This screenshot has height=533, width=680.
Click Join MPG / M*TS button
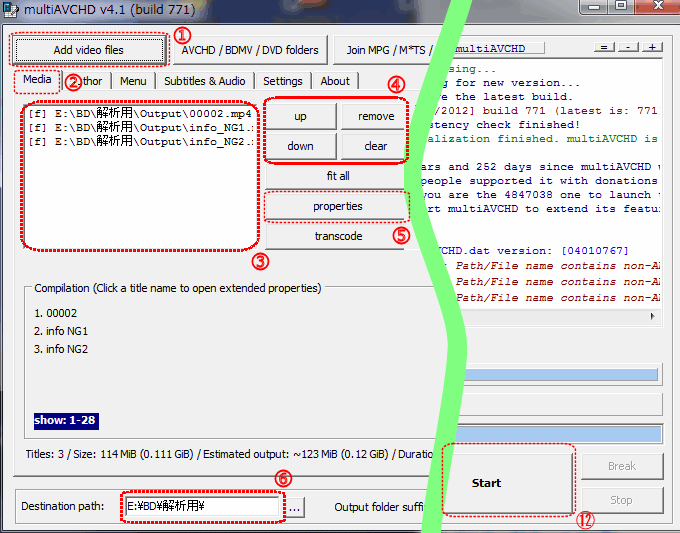point(386,49)
